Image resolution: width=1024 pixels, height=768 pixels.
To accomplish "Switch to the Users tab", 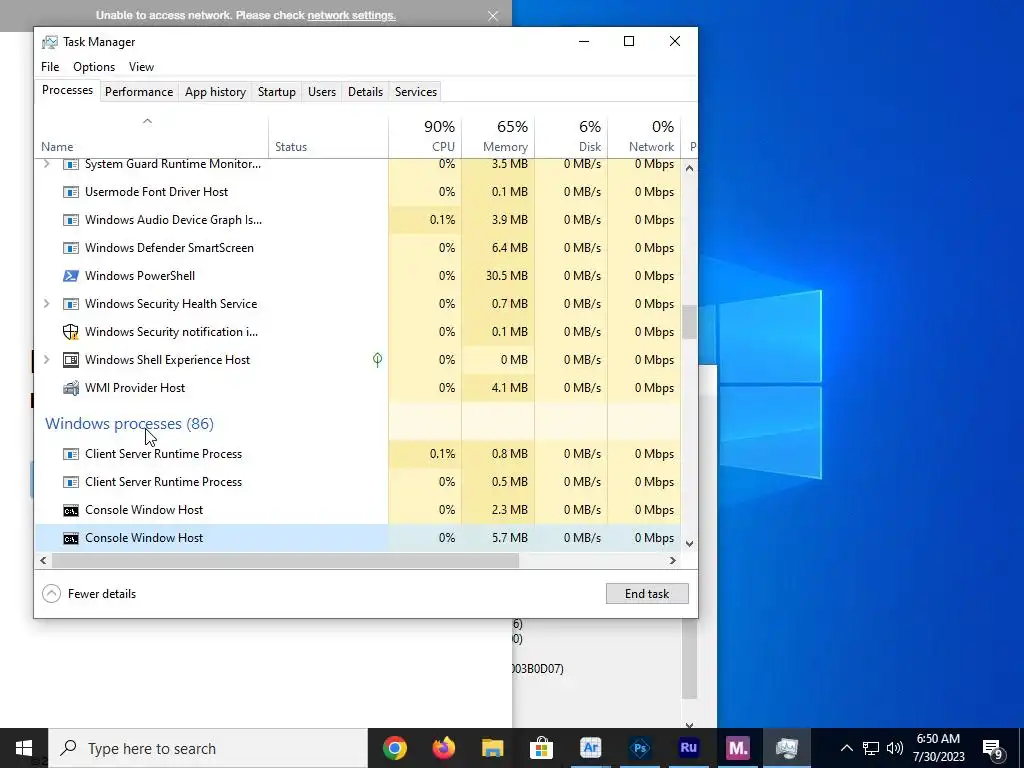I will click(x=322, y=92).
